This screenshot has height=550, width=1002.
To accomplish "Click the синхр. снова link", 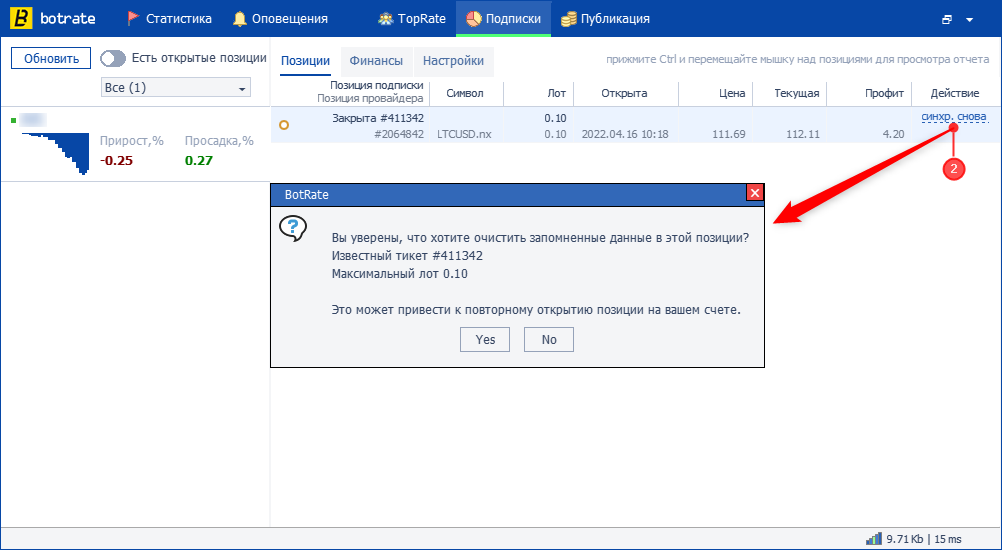I will 954,117.
